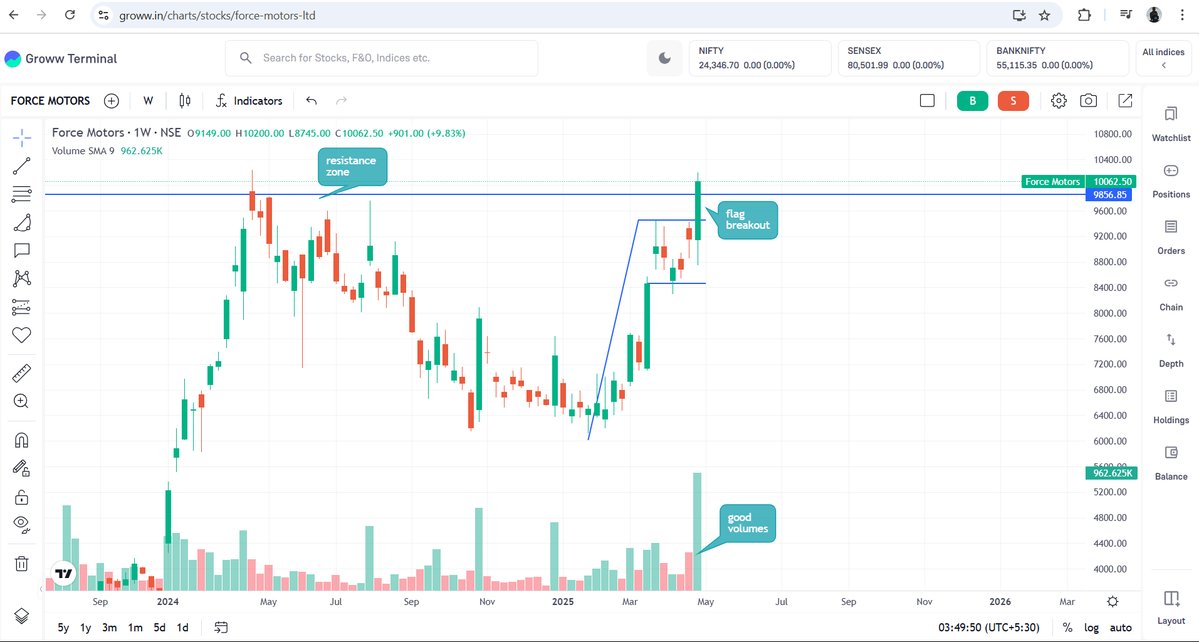Undo the last chart action
The width and height of the screenshot is (1199, 642).
(x=311, y=101)
